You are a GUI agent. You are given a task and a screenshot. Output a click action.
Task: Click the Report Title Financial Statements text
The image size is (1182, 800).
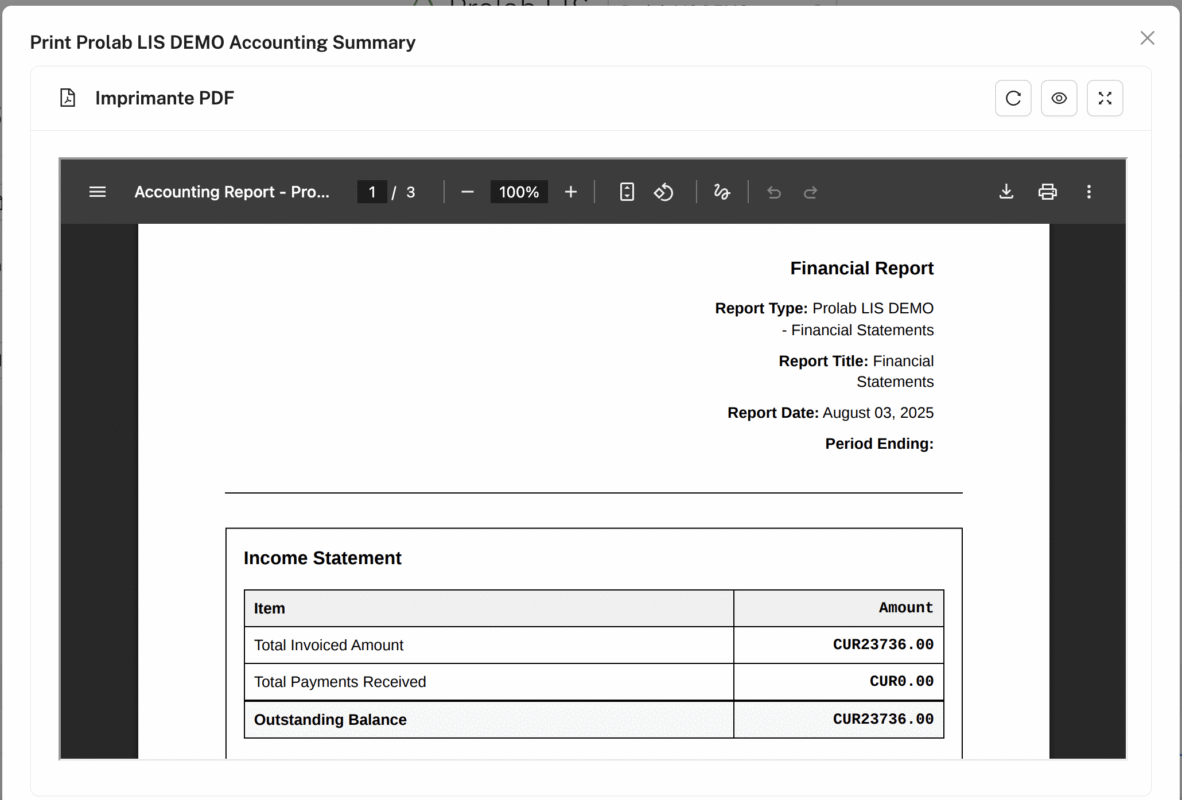coord(856,372)
